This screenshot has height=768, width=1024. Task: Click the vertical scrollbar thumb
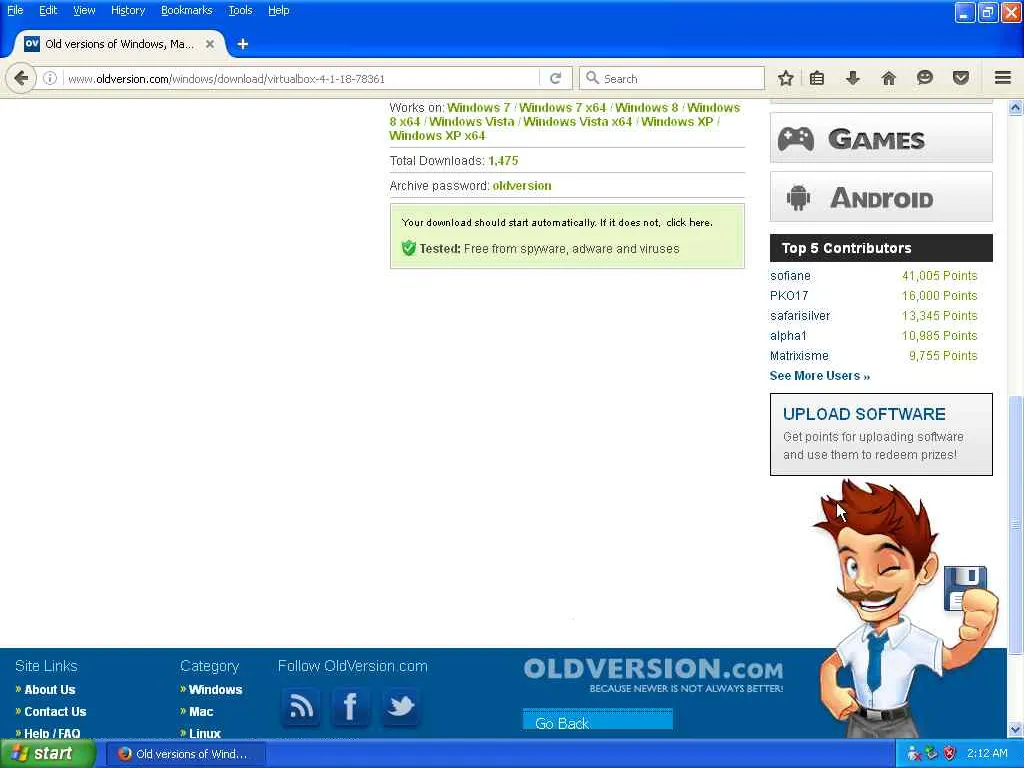click(x=1016, y=524)
